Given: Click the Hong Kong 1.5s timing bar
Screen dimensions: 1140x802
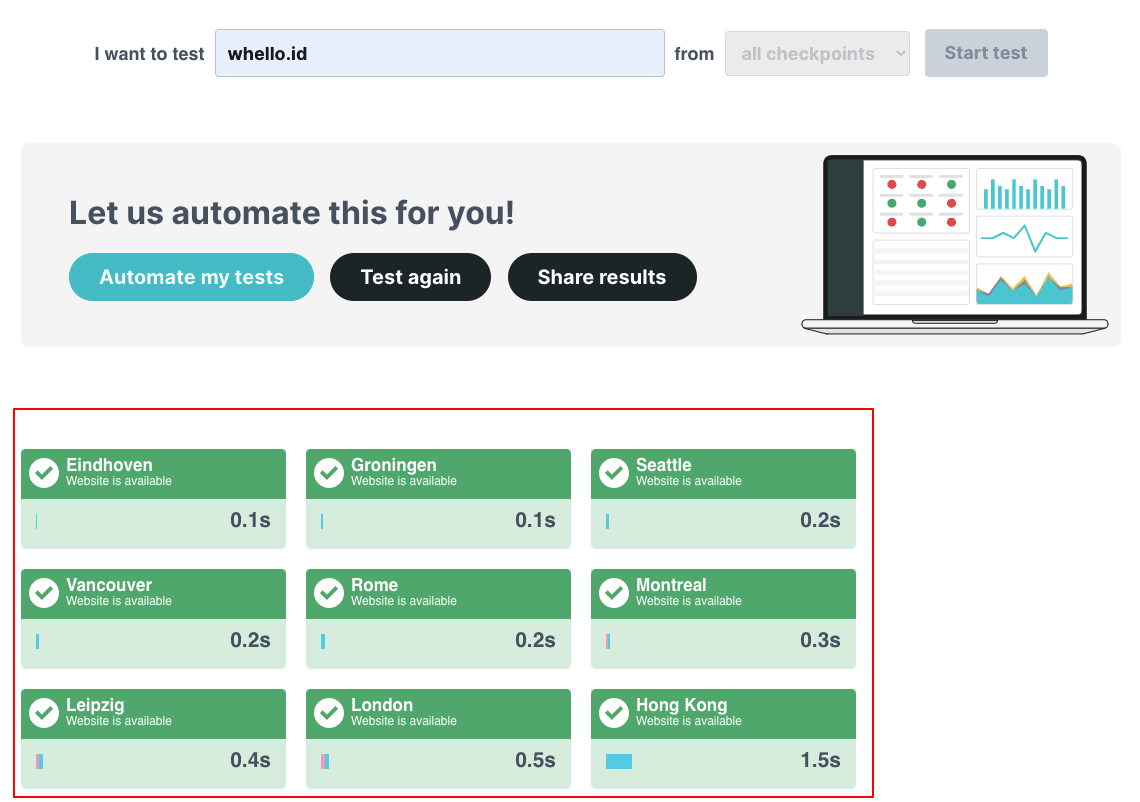Looking at the screenshot, I should pyautogui.click(x=619, y=761).
